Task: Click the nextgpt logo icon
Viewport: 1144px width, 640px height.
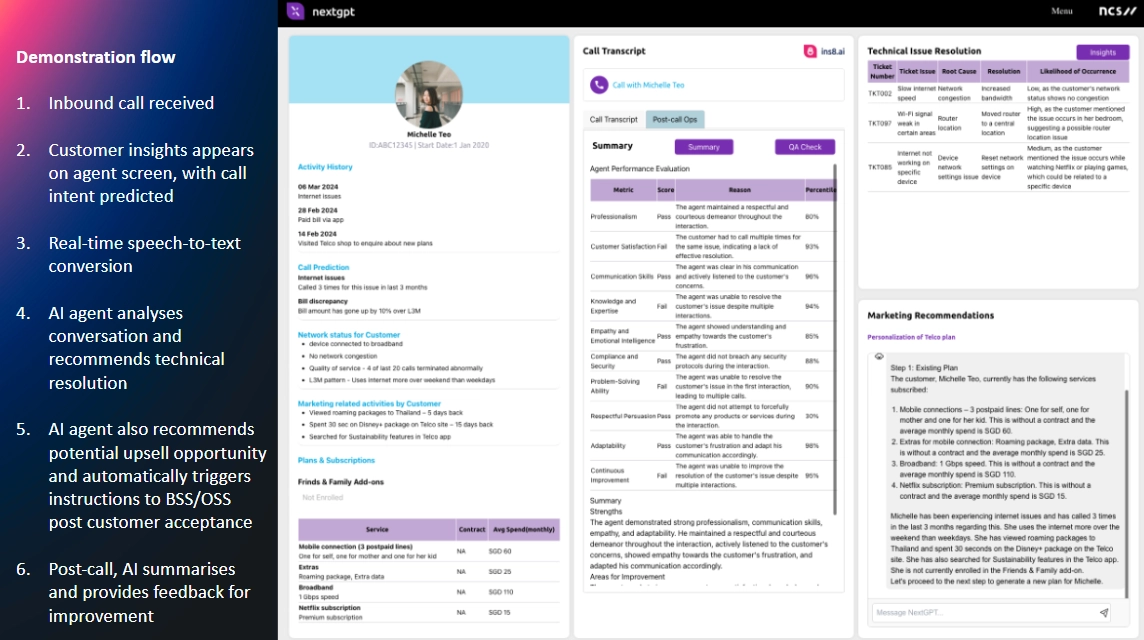Action: point(294,11)
